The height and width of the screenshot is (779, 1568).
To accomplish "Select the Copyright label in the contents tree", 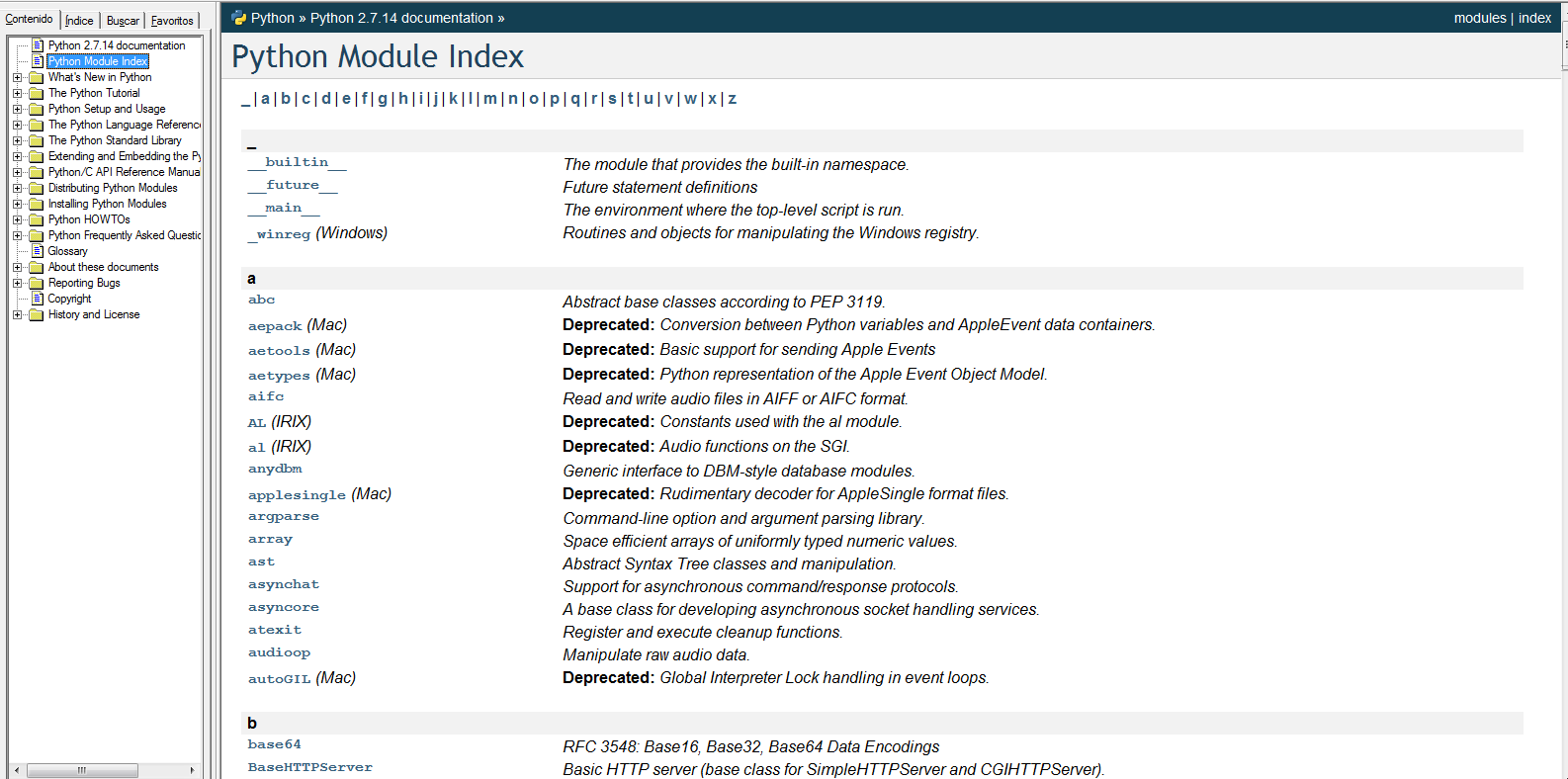I will pos(69,299).
